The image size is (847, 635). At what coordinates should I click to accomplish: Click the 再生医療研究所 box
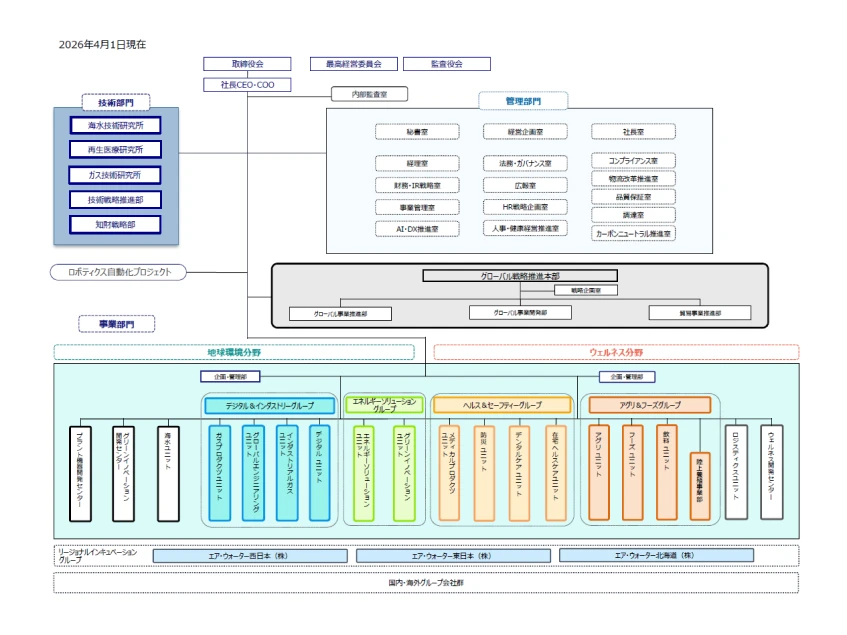(x=115, y=150)
